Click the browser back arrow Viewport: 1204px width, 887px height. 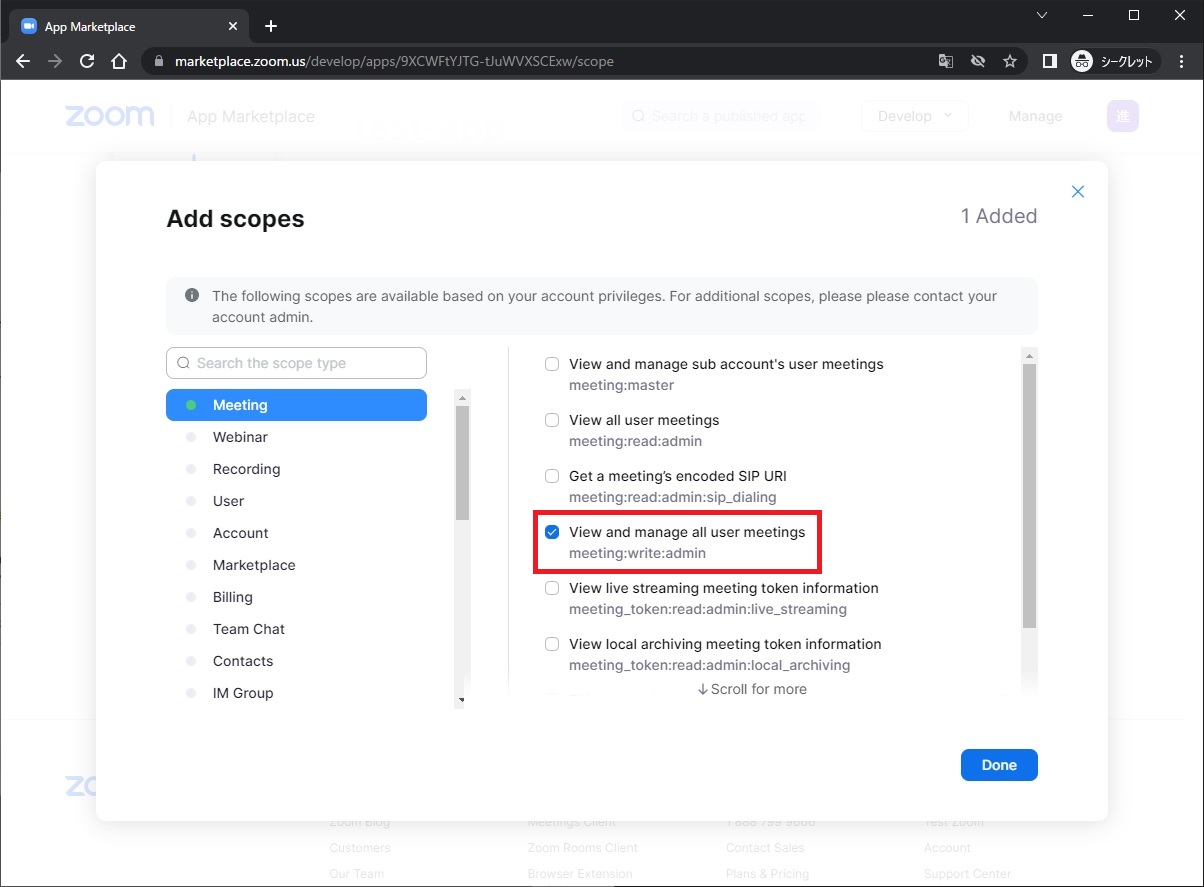pos(24,61)
